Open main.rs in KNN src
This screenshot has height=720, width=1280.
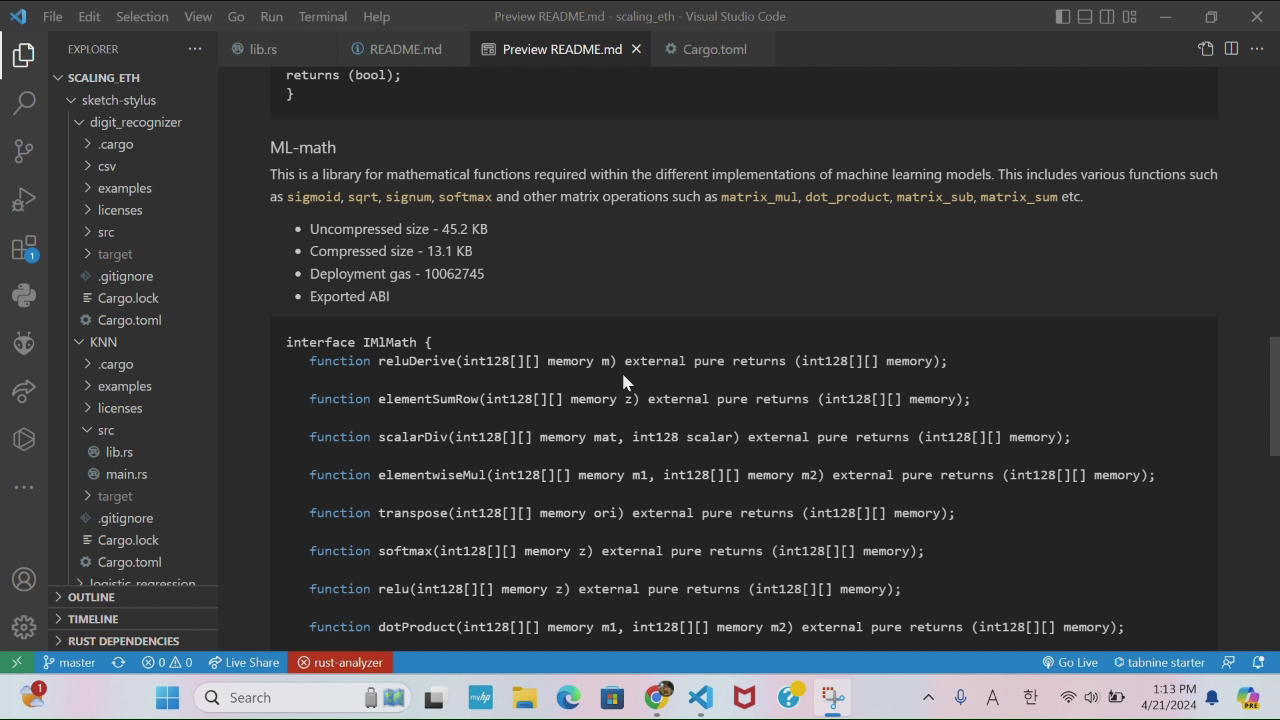[126, 474]
